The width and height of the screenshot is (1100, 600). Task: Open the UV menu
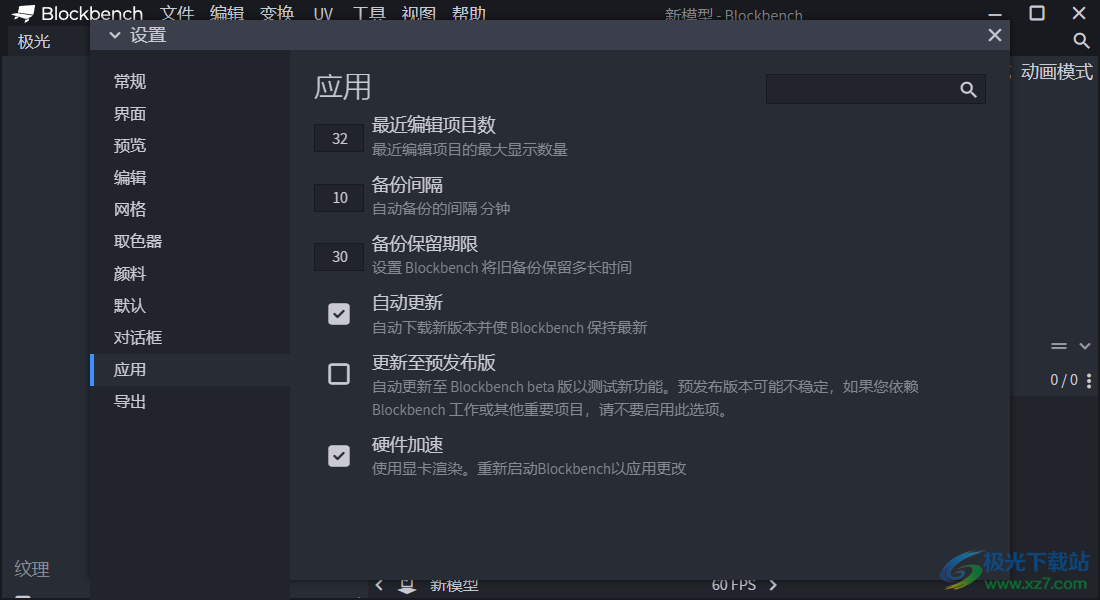click(x=323, y=13)
